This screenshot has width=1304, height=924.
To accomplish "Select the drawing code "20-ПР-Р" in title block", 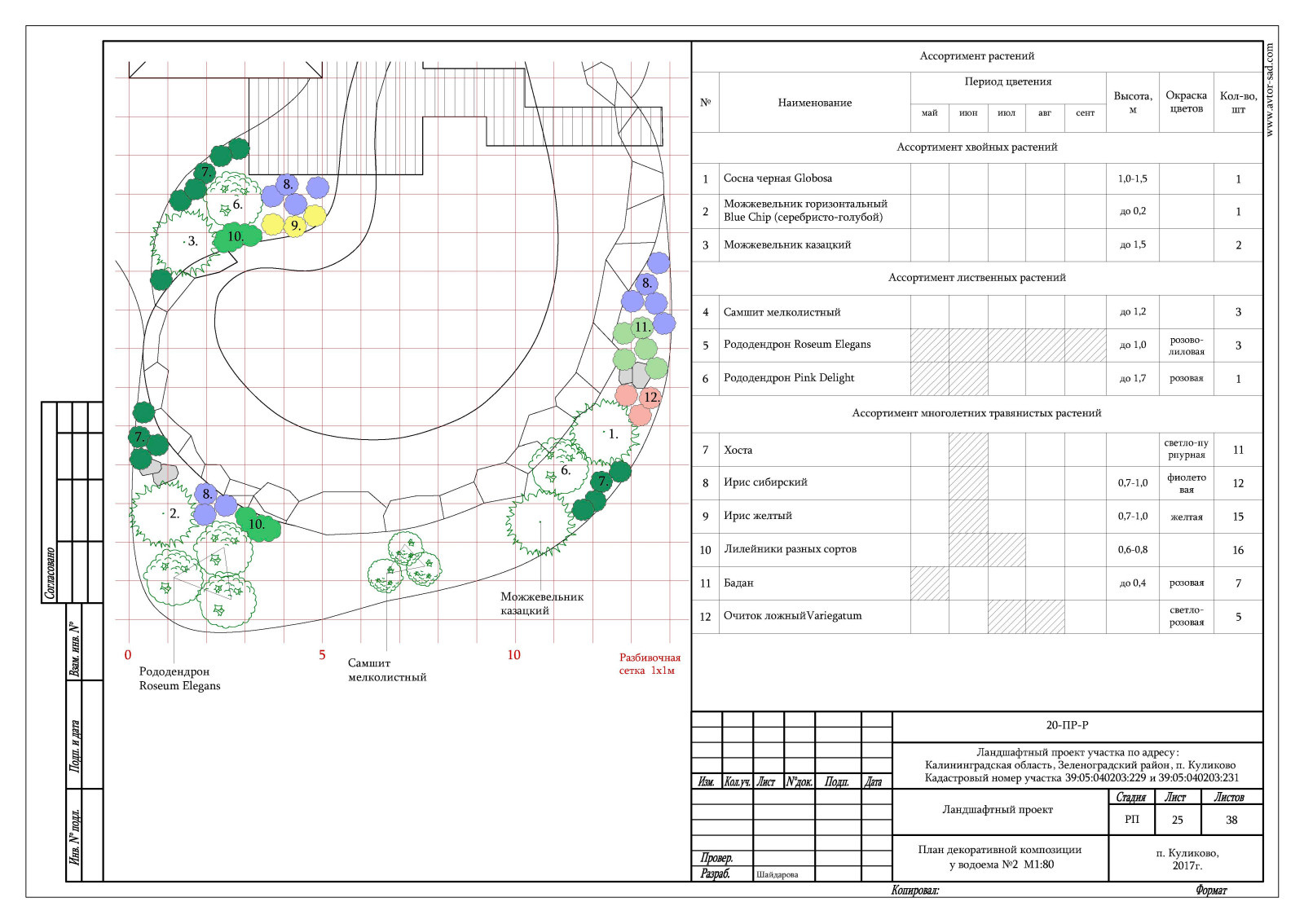I will (x=1067, y=725).
